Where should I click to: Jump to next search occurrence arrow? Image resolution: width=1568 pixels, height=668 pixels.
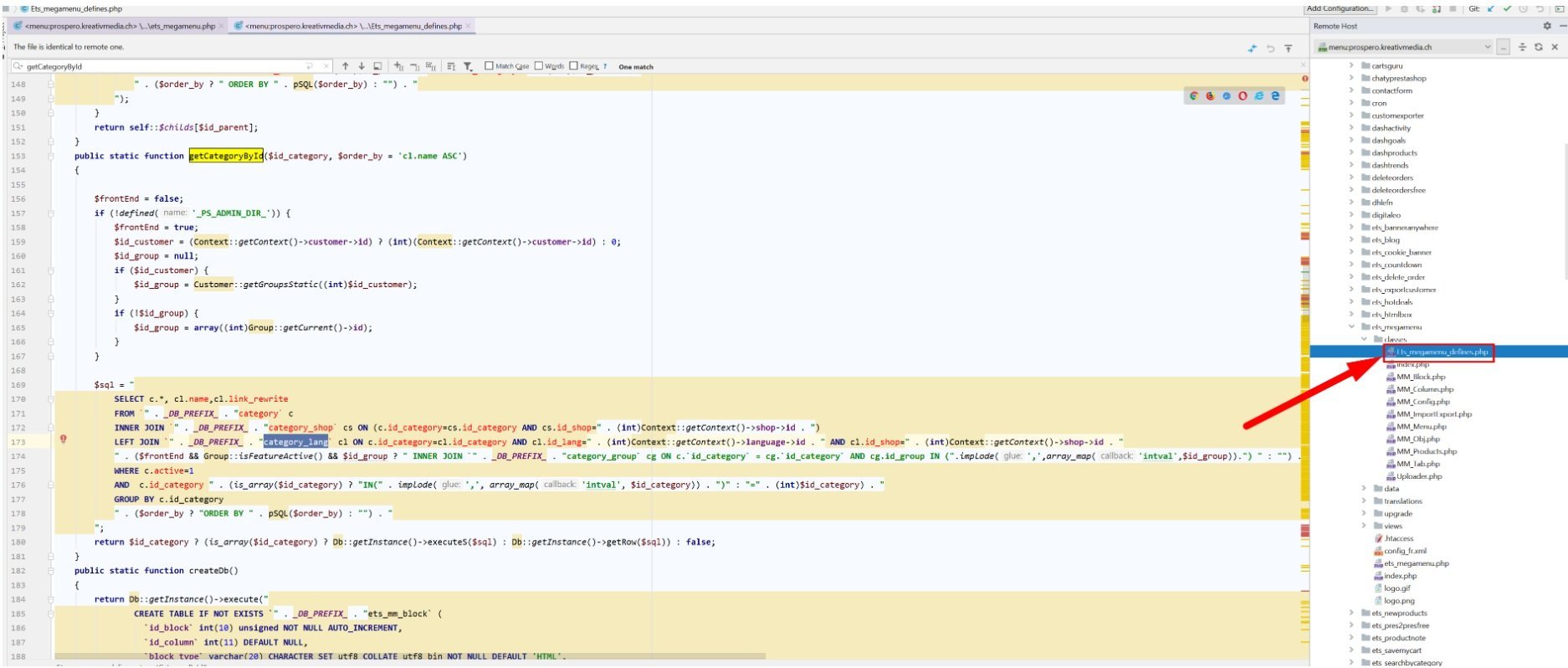point(361,66)
